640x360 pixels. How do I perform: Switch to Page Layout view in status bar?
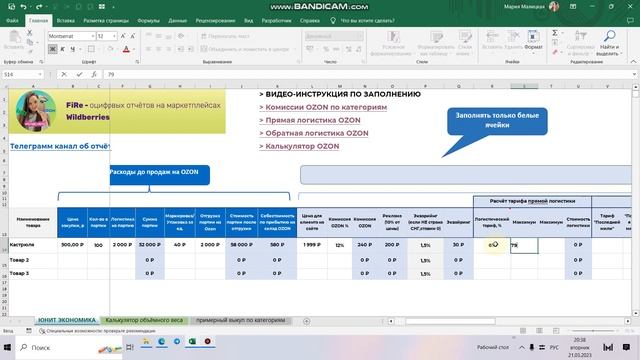[539, 331]
